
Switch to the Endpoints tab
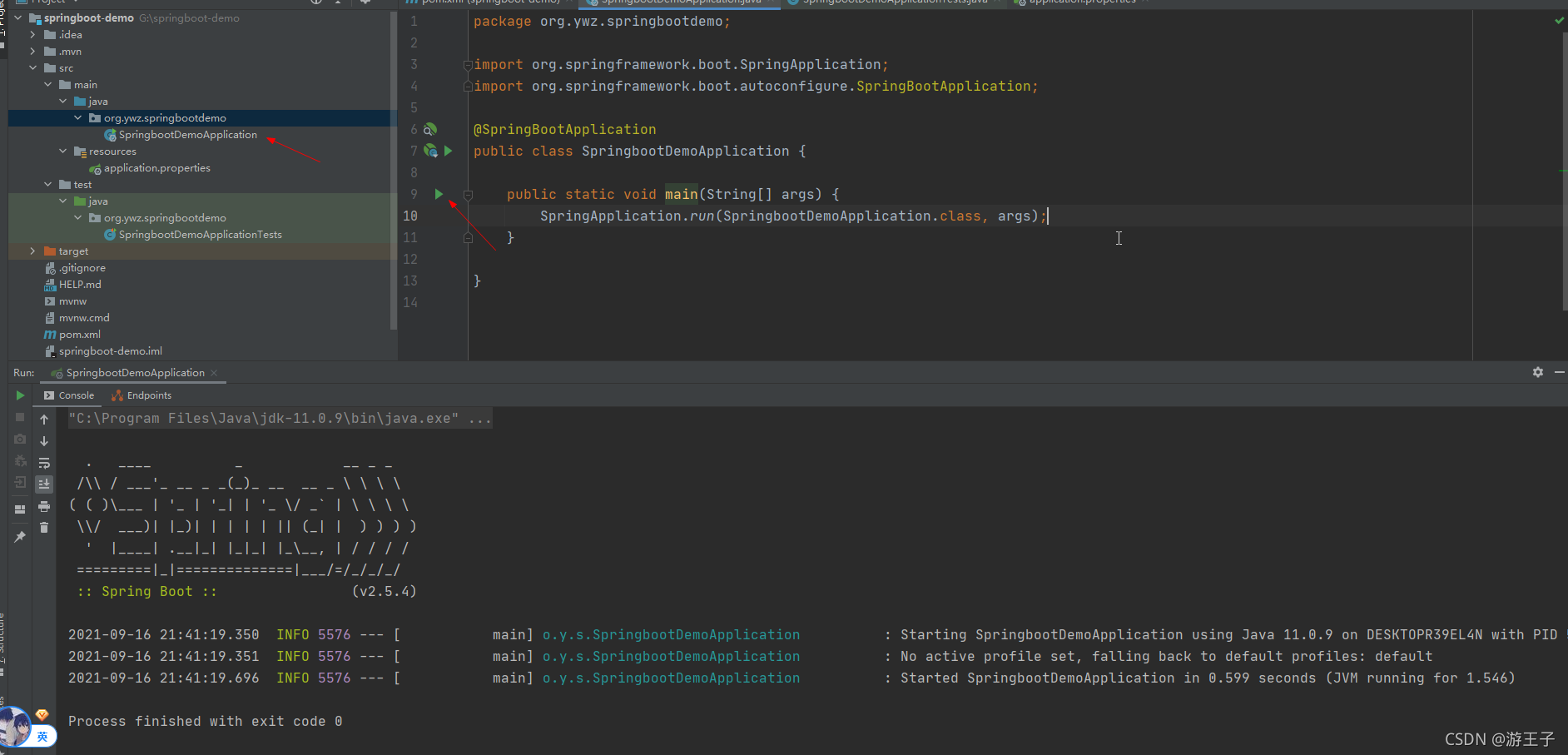141,395
